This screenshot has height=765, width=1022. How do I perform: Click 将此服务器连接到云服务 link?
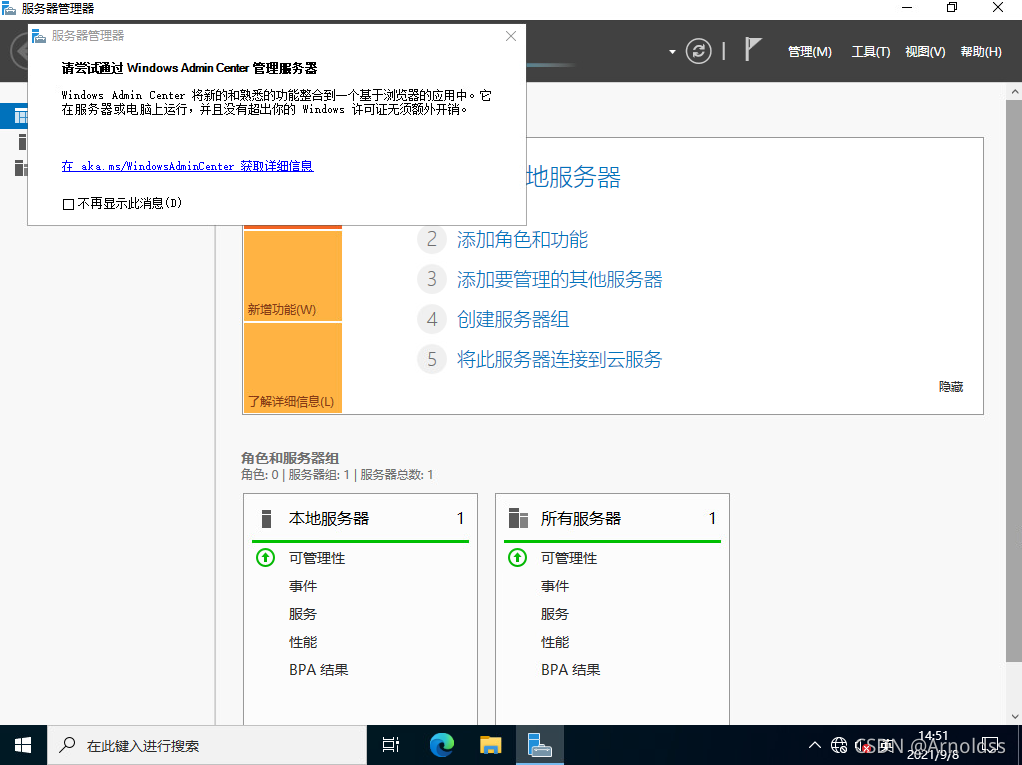[559, 359]
